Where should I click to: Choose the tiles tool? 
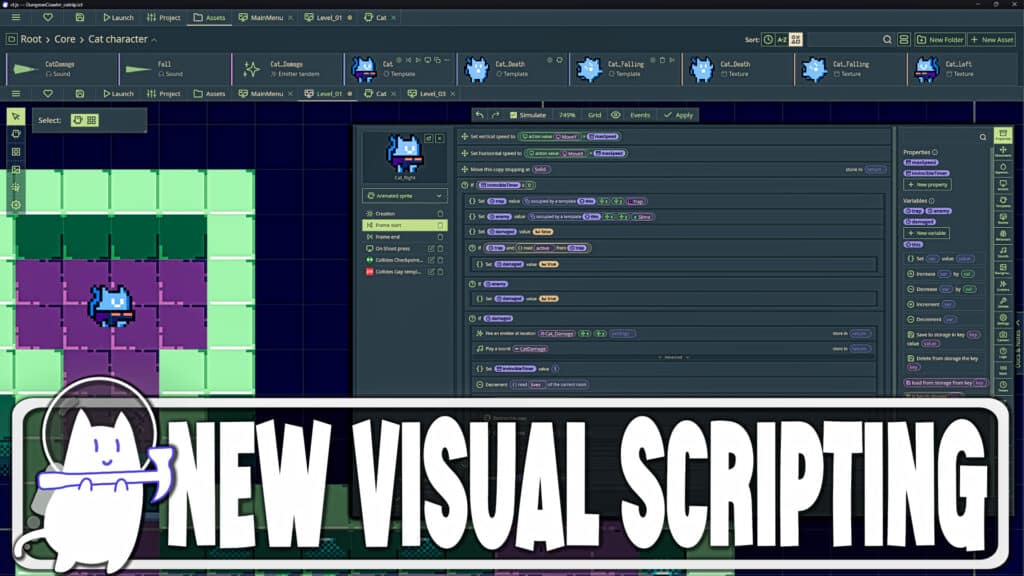click(x=16, y=152)
